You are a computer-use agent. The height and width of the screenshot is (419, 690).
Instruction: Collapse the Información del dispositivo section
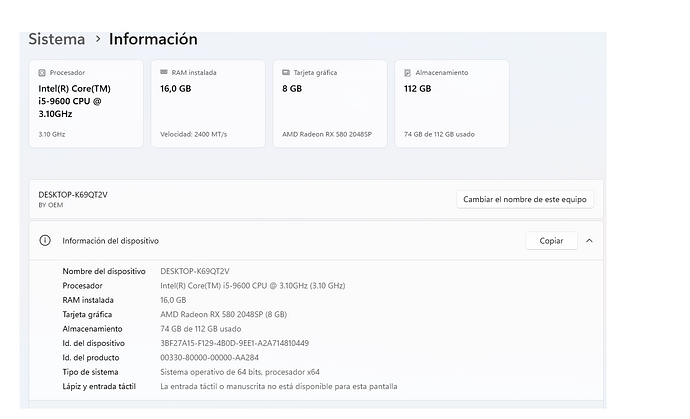(589, 241)
